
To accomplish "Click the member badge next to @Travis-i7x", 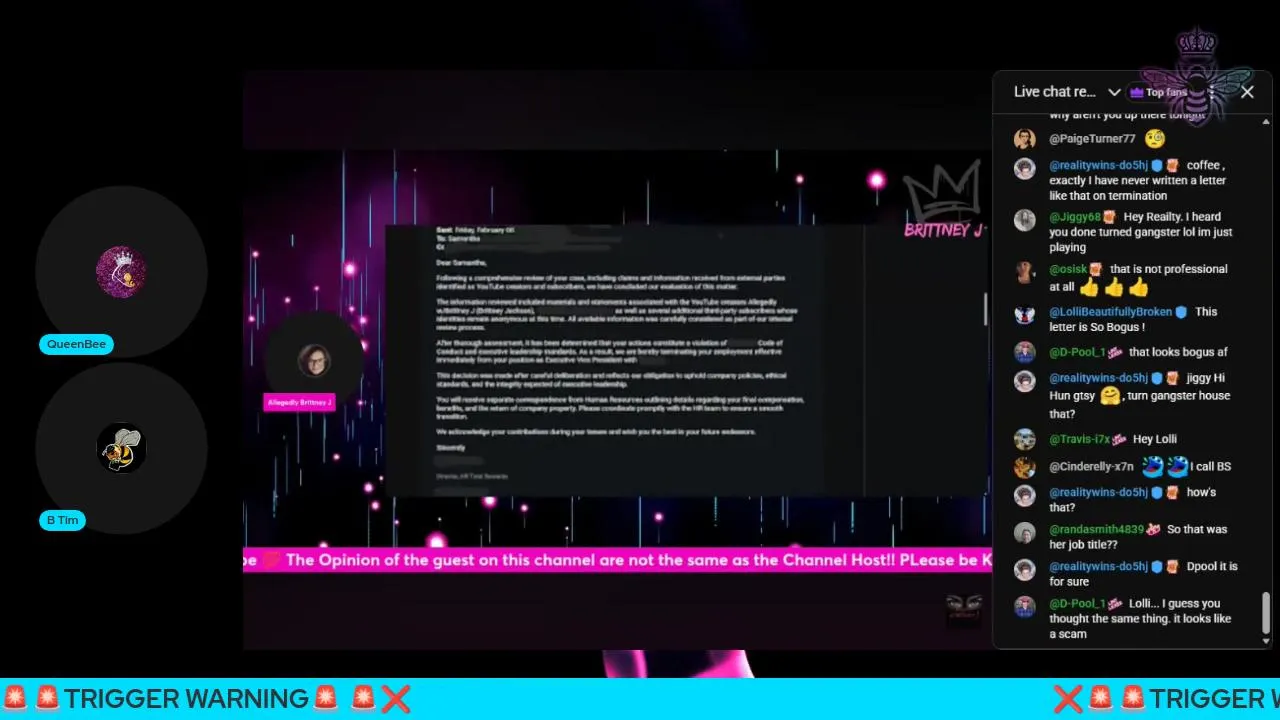I will pos(1119,439).
